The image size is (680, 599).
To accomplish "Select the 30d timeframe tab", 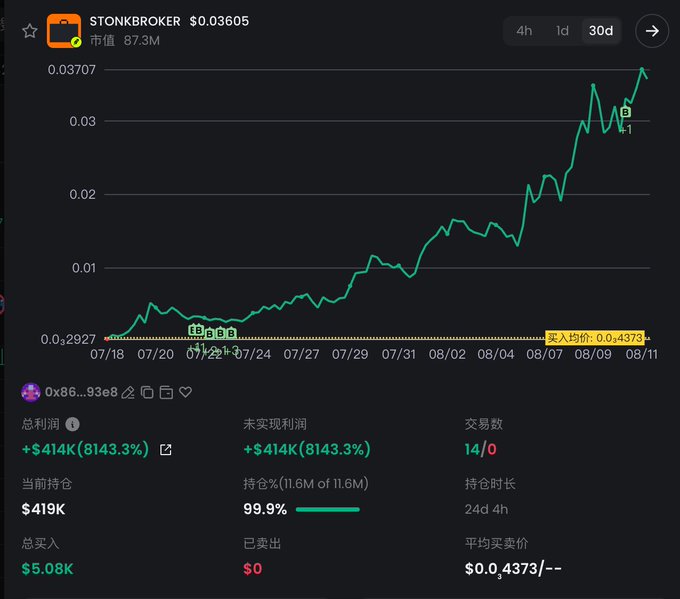I will pos(601,31).
